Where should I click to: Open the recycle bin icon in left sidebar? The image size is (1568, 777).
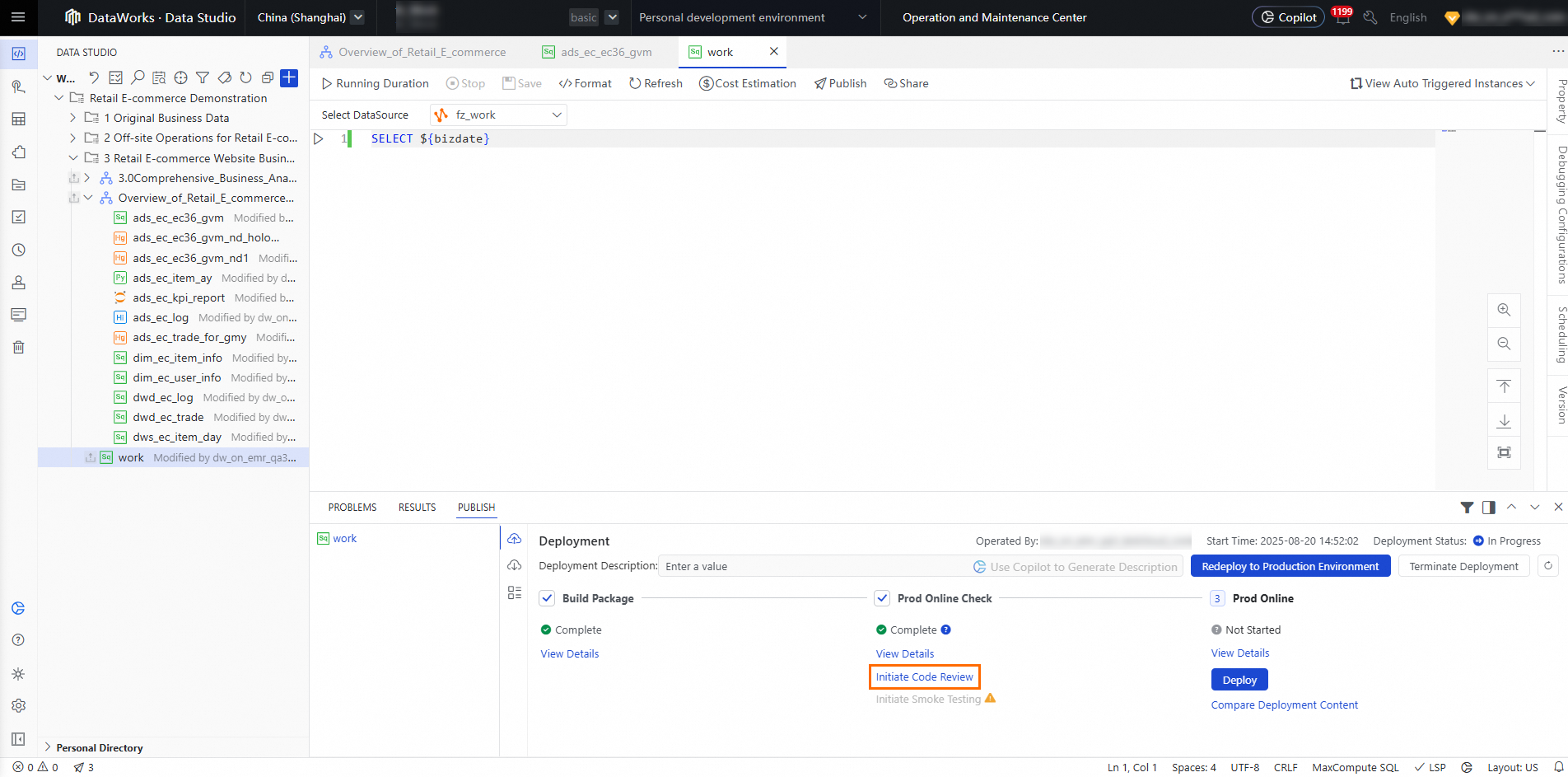click(x=18, y=347)
